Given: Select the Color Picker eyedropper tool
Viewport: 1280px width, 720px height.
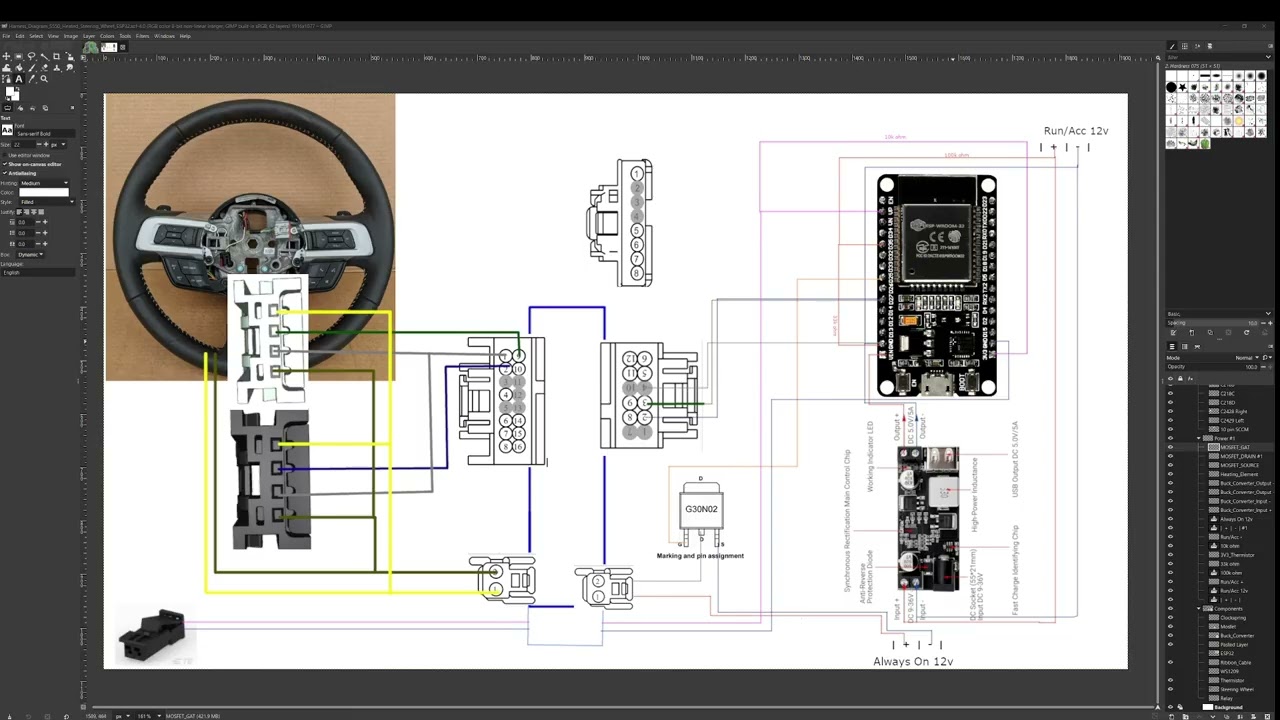Looking at the screenshot, I should click(32, 79).
